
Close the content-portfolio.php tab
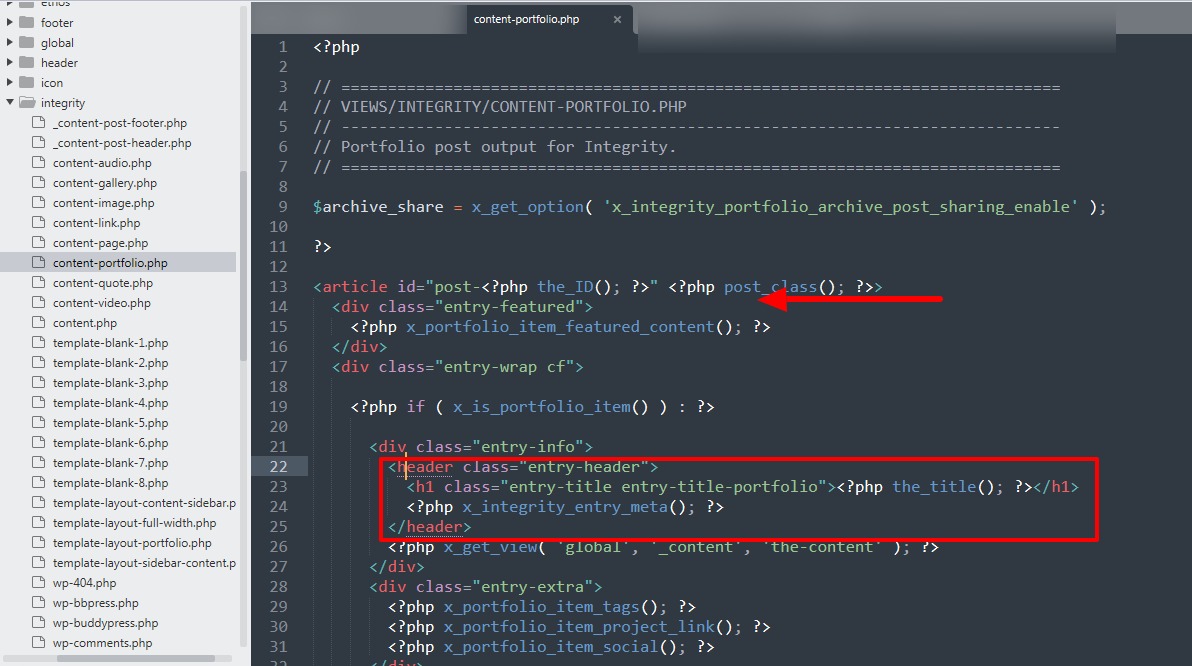click(617, 19)
